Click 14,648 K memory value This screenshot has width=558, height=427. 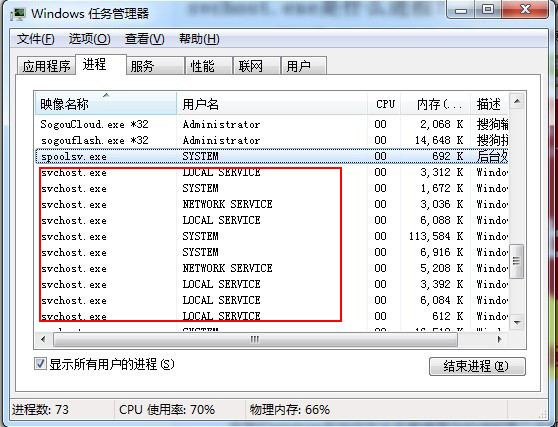click(x=439, y=140)
